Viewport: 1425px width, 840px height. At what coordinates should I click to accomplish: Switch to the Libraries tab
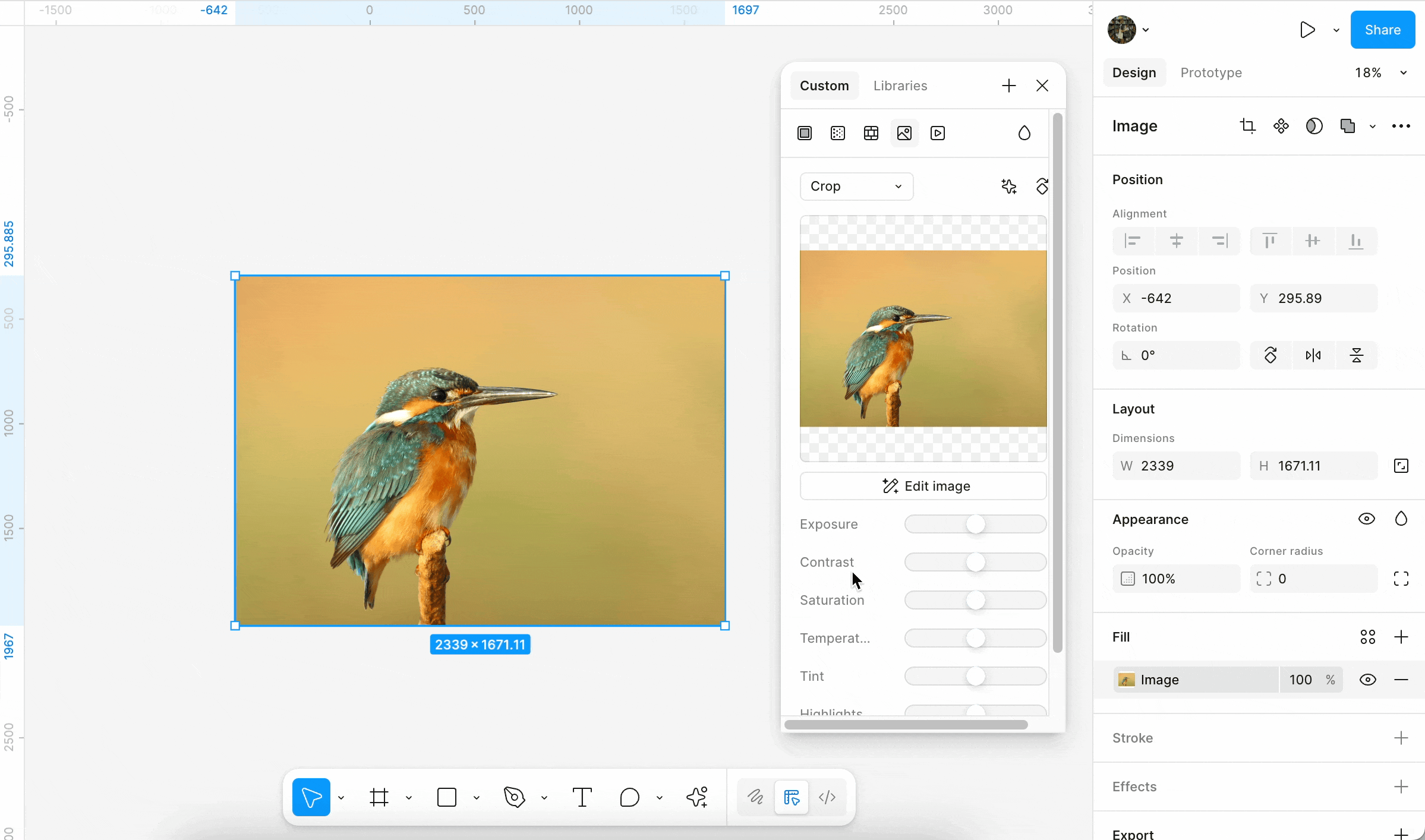click(900, 86)
